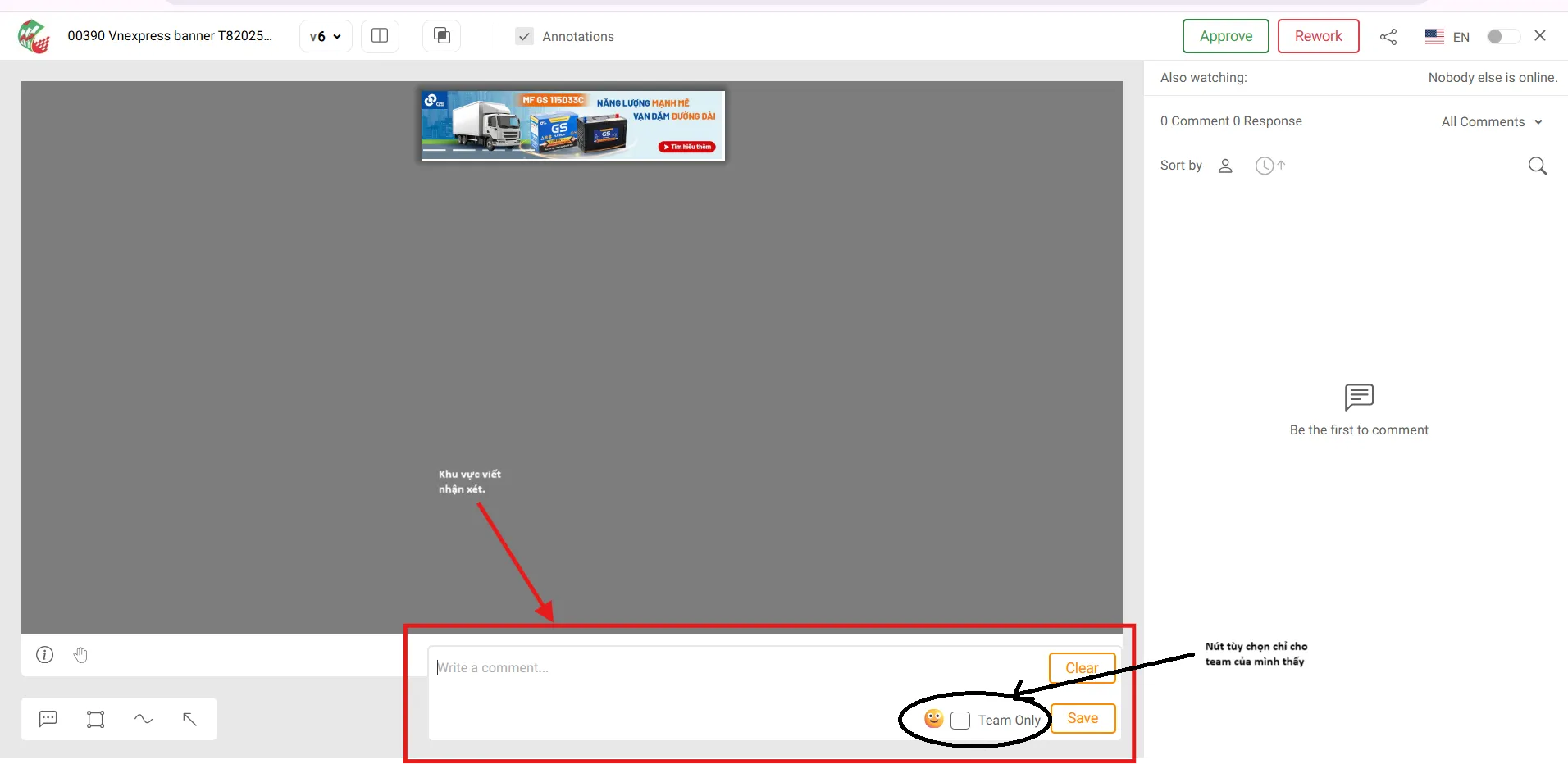Select the hand pan tool

pos(80,654)
